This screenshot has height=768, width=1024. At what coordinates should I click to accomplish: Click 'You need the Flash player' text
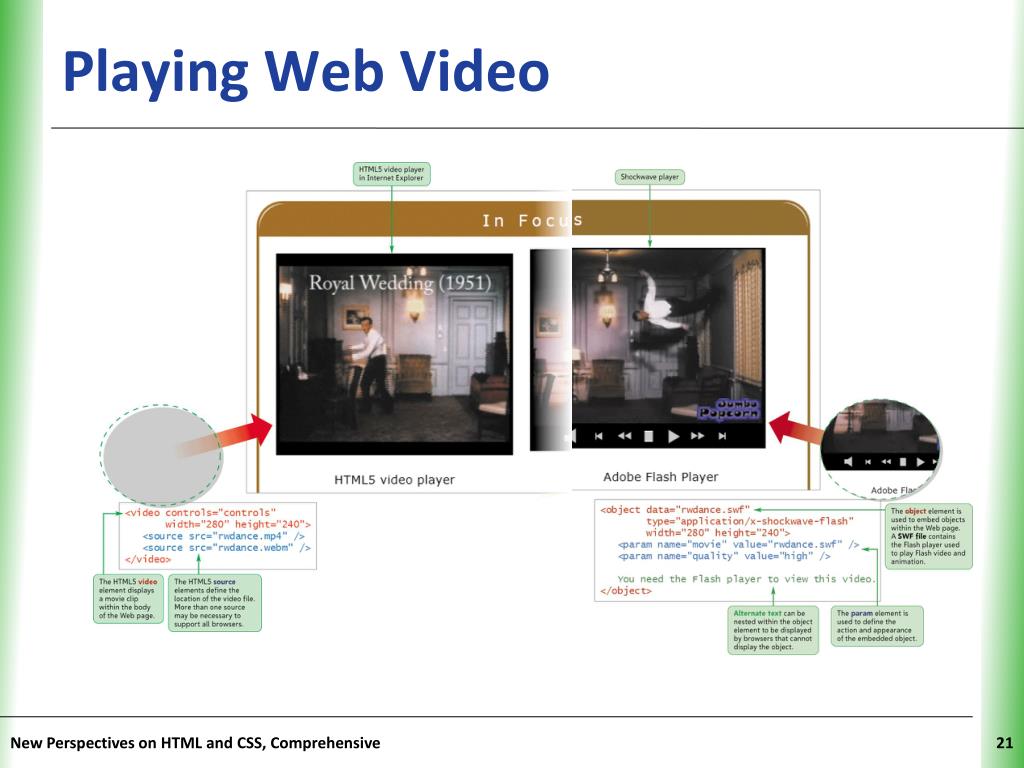point(746,579)
